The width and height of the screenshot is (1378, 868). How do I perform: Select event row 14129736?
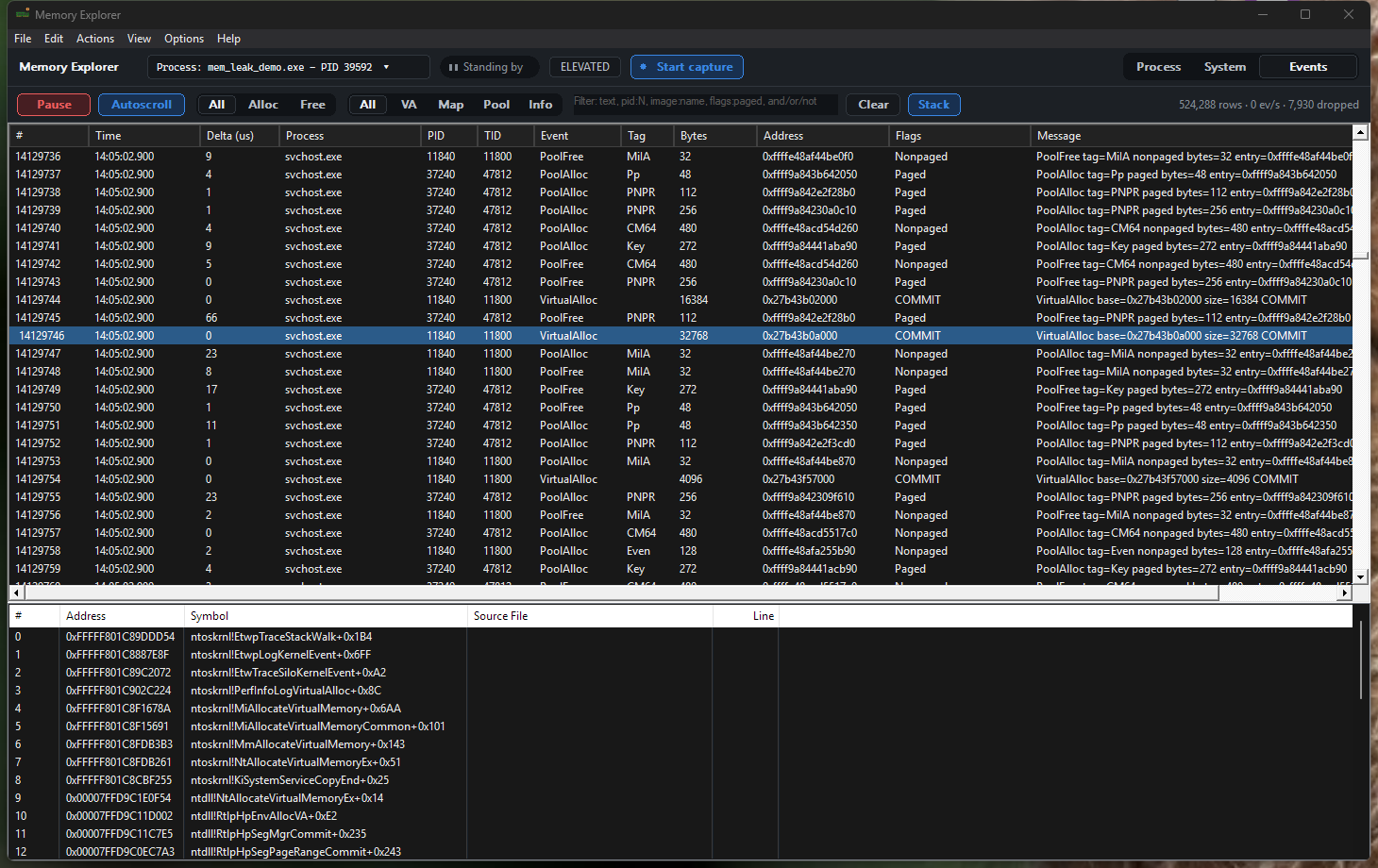681,157
